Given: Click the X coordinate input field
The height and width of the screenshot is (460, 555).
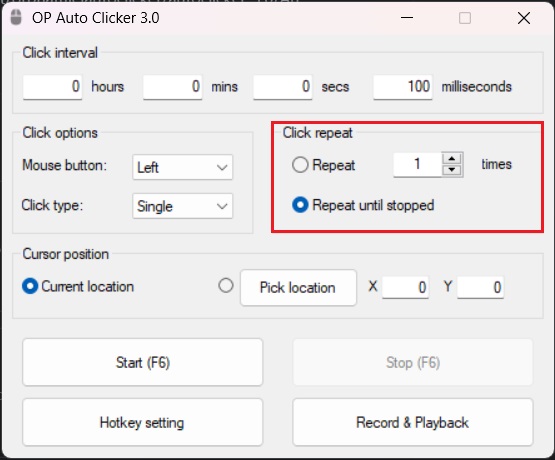Looking at the screenshot, I should (405, 287).
